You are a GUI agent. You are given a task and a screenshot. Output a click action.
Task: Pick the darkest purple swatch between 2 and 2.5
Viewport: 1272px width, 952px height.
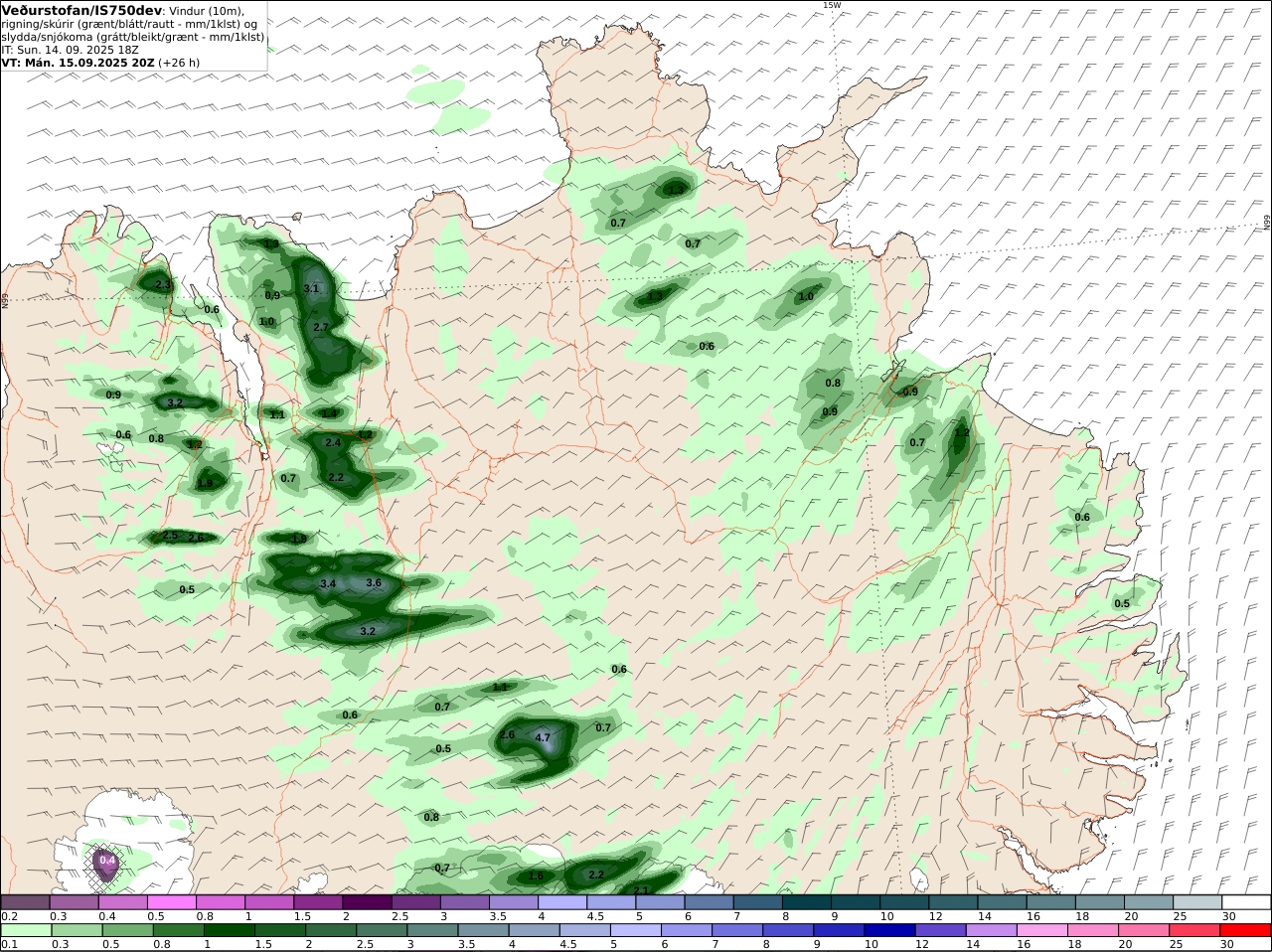click(367, 902)
